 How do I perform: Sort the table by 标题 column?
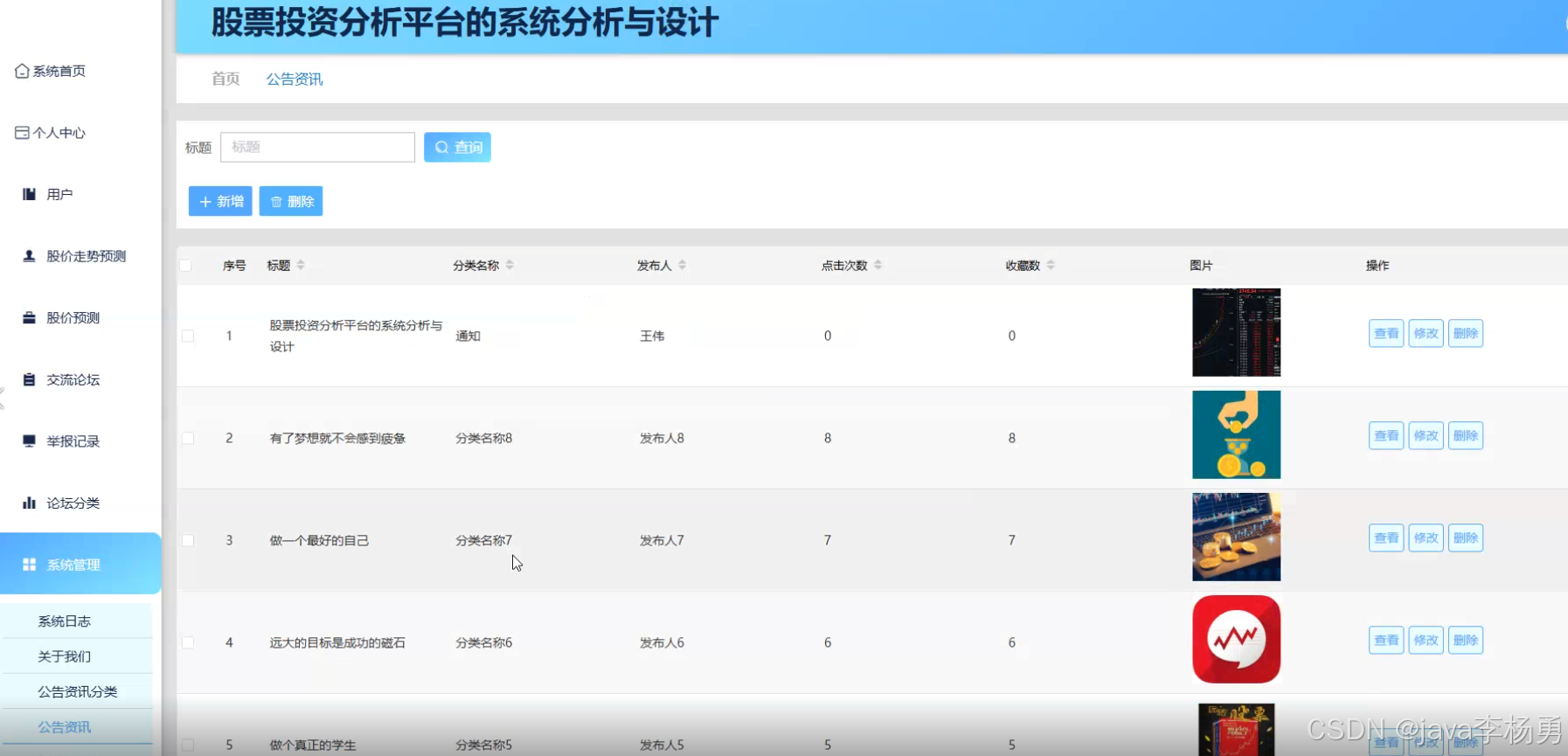(300, 265)
